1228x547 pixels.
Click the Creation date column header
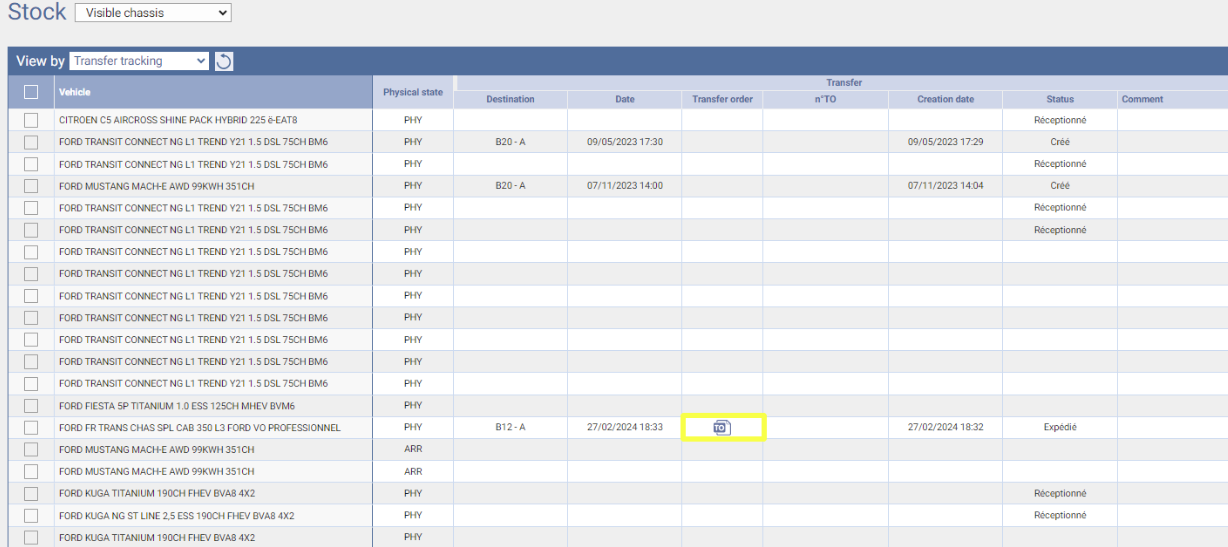945,99
